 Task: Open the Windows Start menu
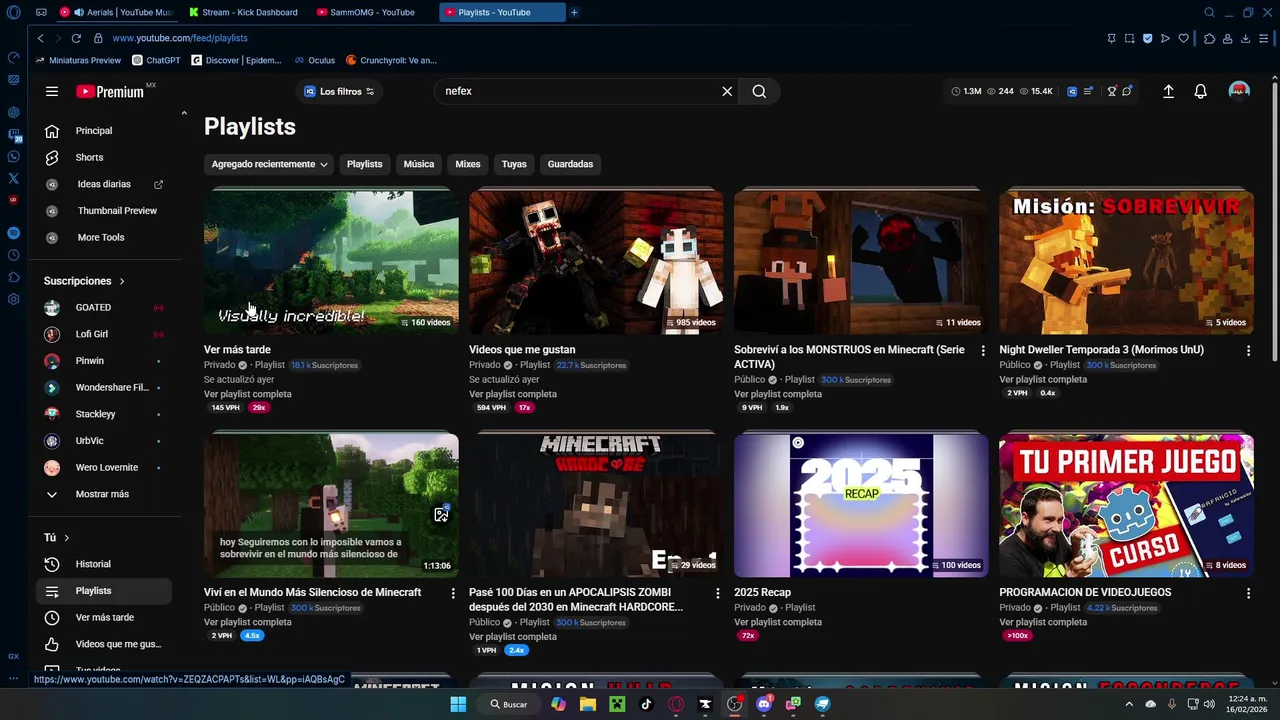click(458, 704)
